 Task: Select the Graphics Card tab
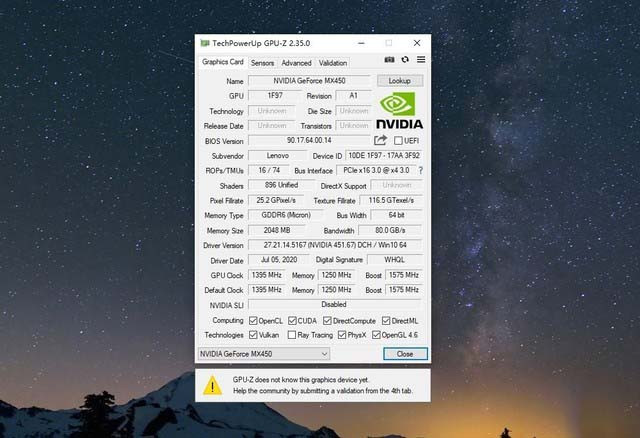pyautogui.click(x=222, y=62)
